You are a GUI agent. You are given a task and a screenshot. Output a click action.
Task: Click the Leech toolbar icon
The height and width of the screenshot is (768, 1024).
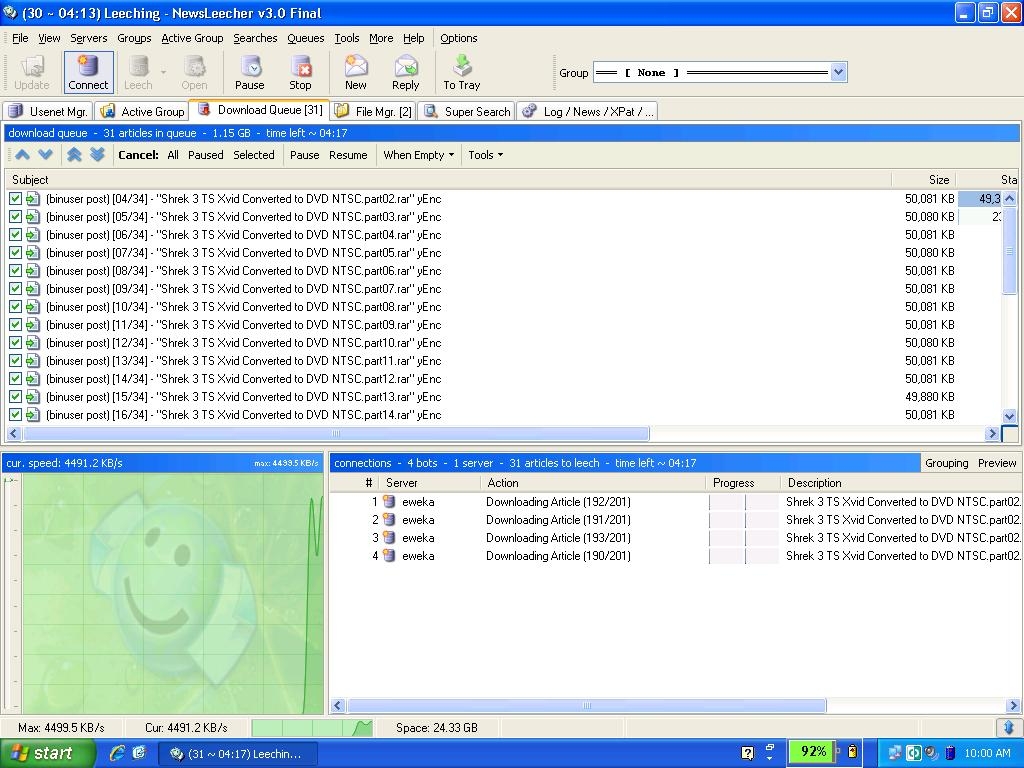coord(138,72)
